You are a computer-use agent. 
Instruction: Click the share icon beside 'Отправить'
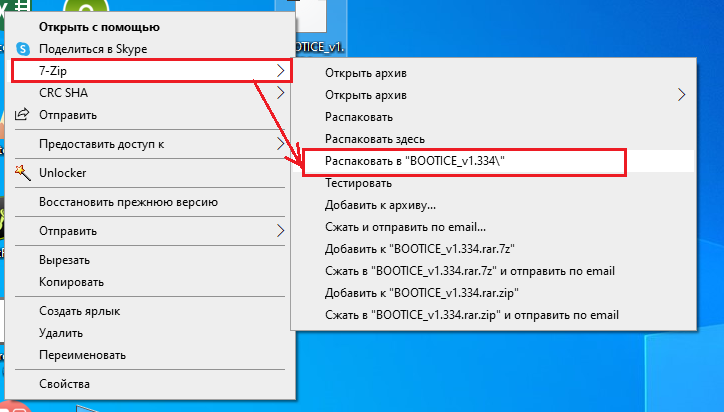pos(22,114)
